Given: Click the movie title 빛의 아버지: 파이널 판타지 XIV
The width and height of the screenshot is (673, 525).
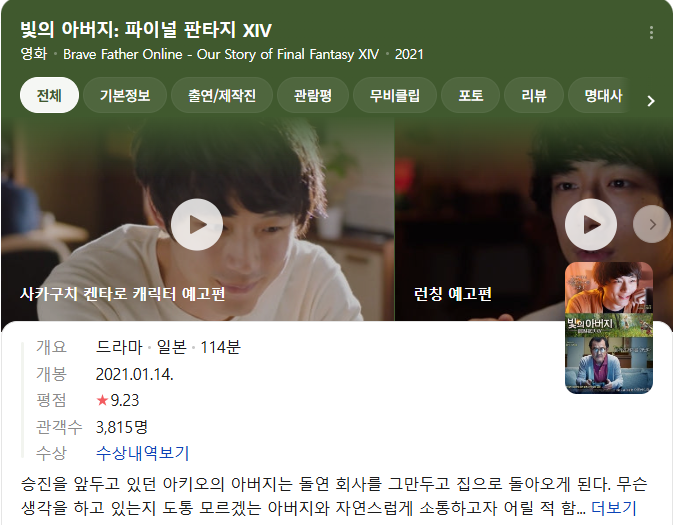Looking at the screenshot, I should [x=146, y=30].
